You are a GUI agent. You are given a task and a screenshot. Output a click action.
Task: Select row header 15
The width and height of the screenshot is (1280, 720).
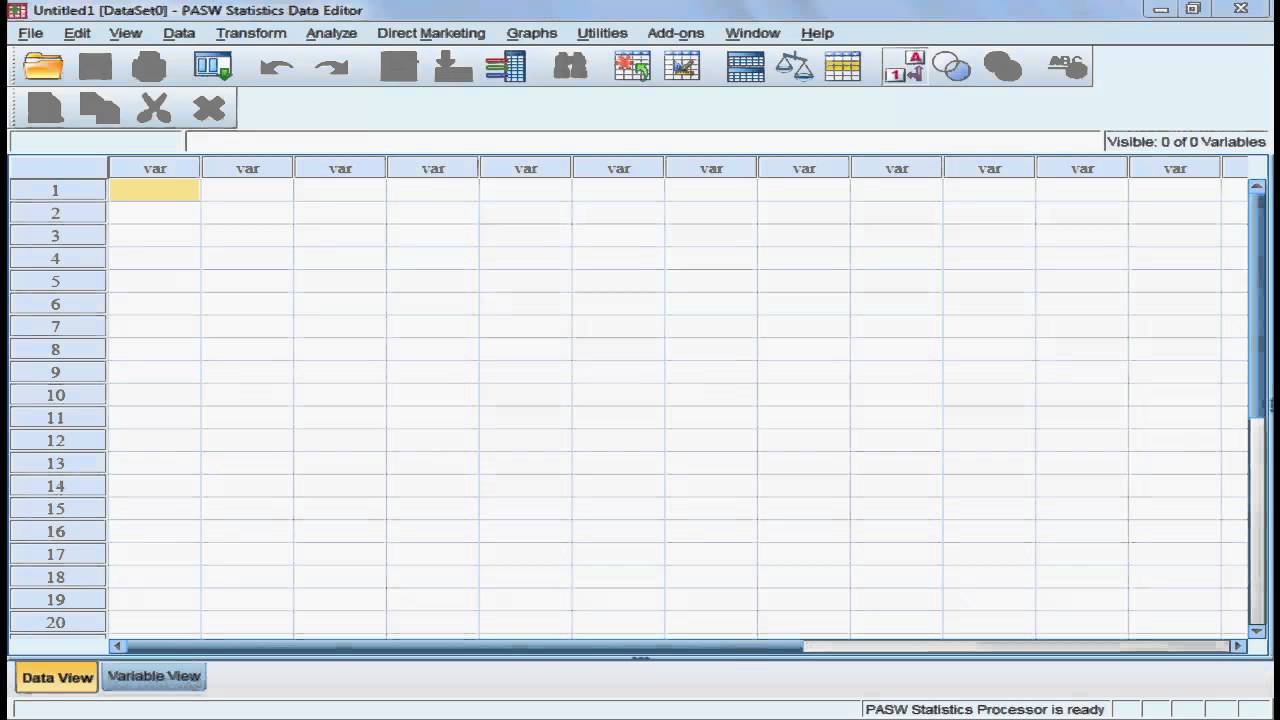[x=57, y=509]
